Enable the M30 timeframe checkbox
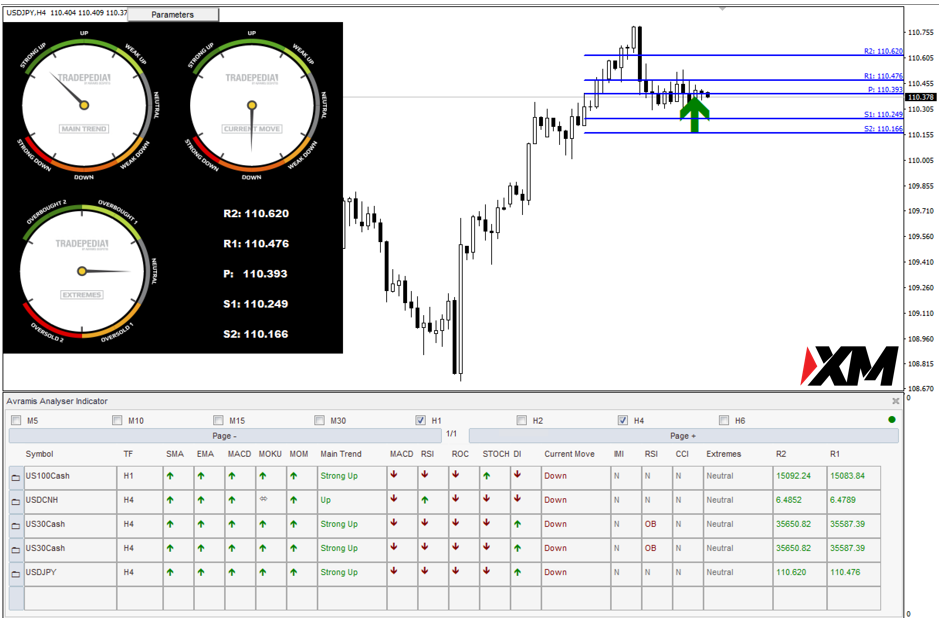This screenshot has height=630, width=948. click(319, 420)
